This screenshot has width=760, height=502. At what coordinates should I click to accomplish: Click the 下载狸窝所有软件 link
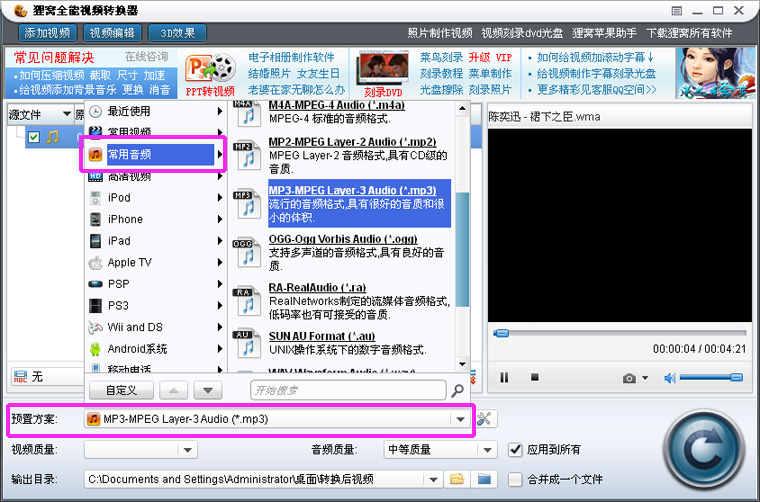pos(689,33)
